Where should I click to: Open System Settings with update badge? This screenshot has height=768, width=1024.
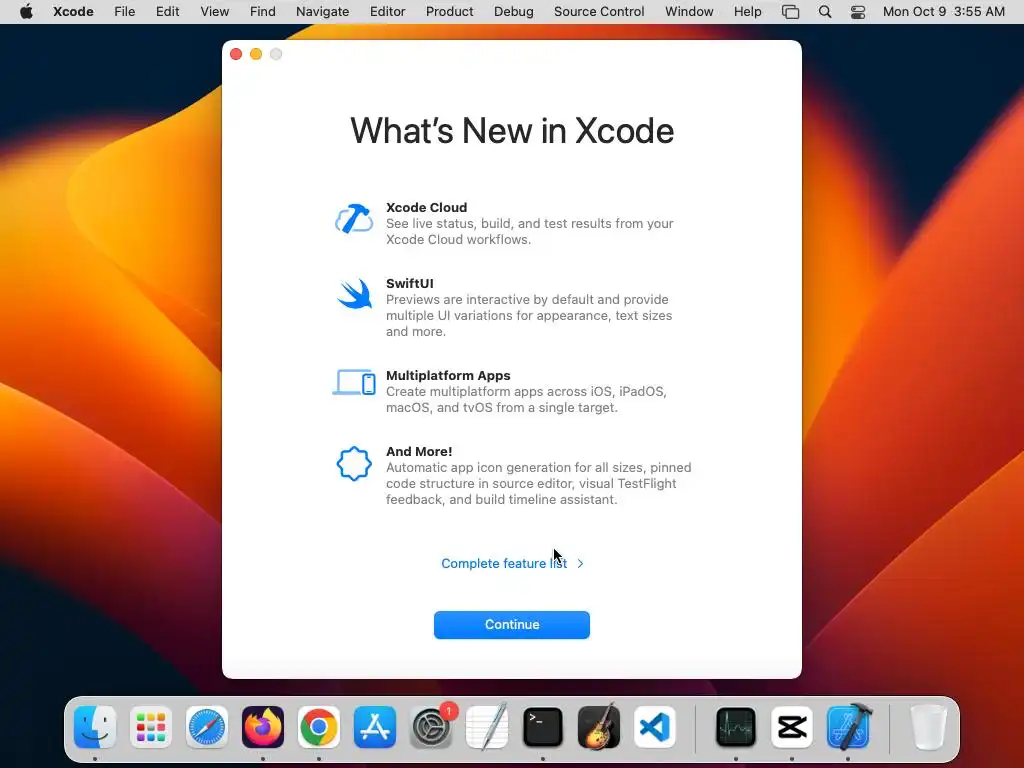431,727
